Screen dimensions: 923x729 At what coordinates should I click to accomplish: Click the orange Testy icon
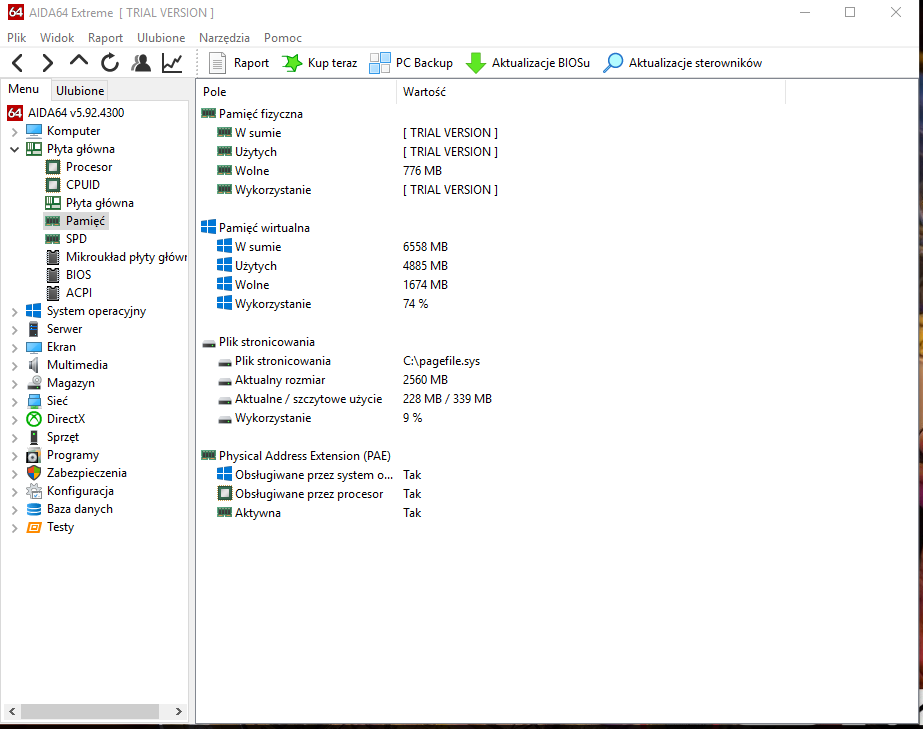tap(34, 527)
